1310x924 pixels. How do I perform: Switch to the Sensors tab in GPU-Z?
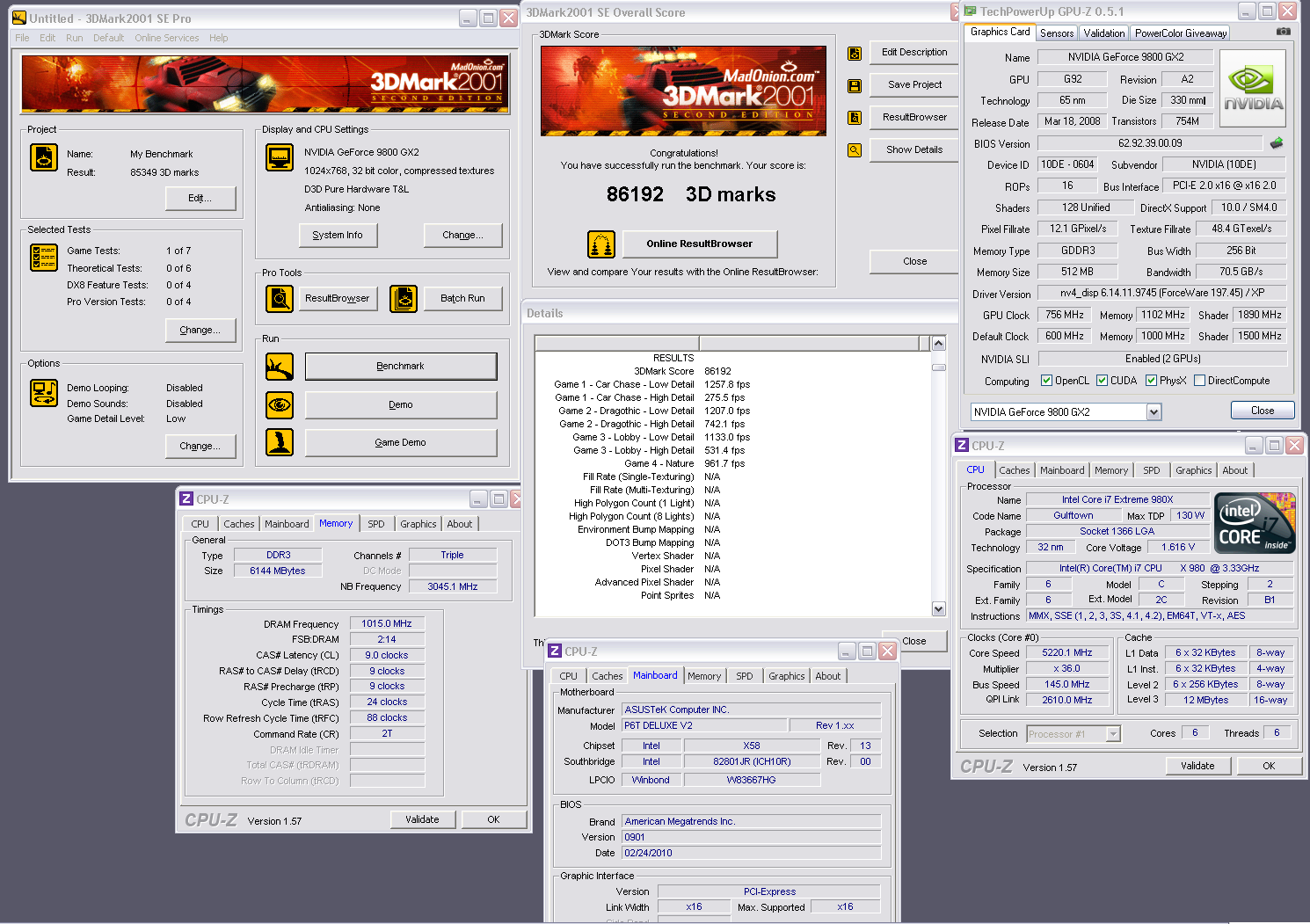(1057, 33)
